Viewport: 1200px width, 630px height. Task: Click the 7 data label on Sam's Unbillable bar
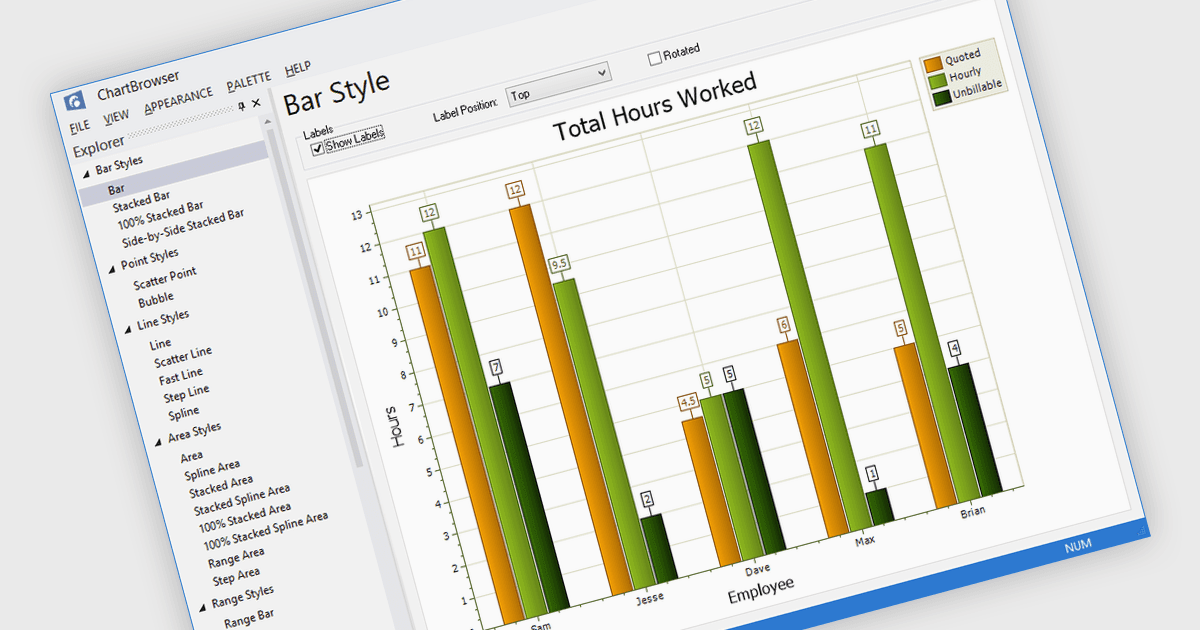click(x=496, y=368)
